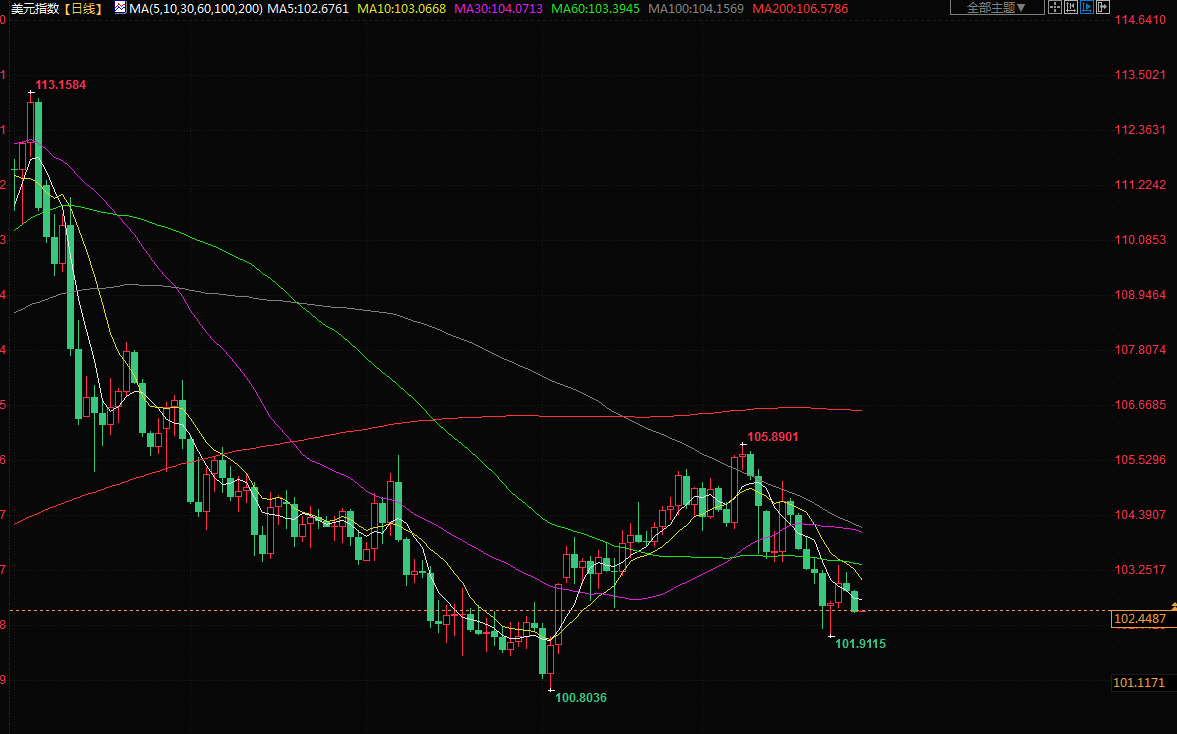Click the highlighted blue play axis icon
Screen dimensions: 1177x734
tap(1086, 8)
